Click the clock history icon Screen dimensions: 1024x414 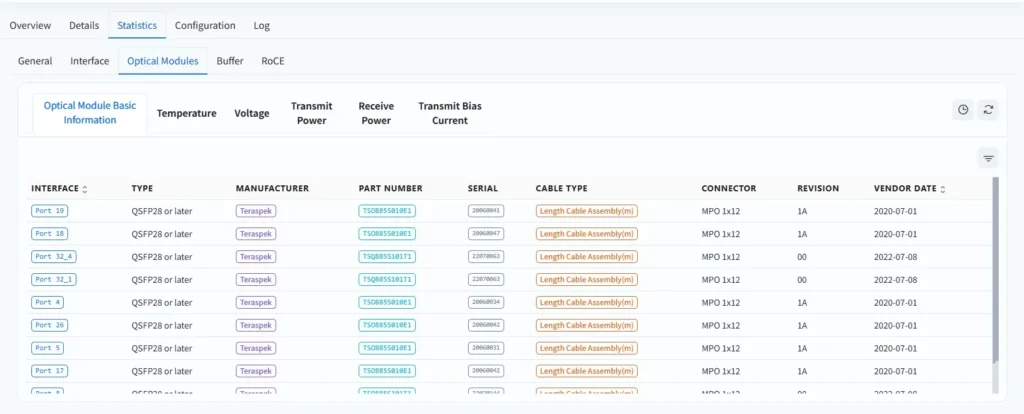(x=963, y=110)
